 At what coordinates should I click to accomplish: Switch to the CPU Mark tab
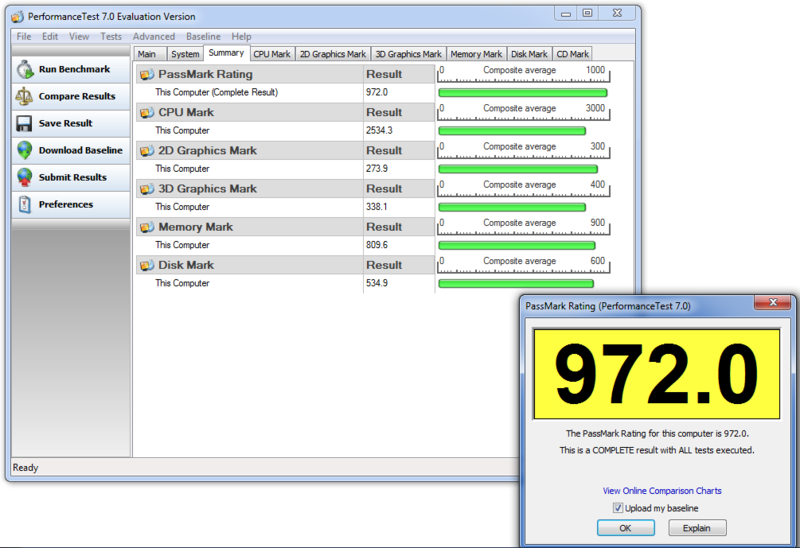[x=272, y=54]
